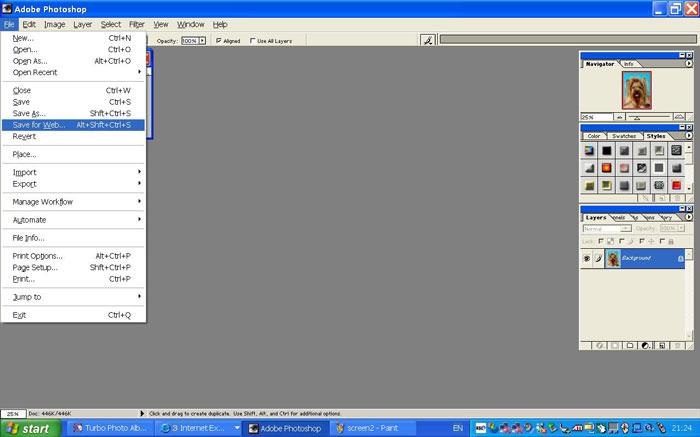Image resolution: width=700 pixels, height=437 pixels.
Task: Zoom out with the Navigator small-mountains icon
Action: click(x=620, y=117)
